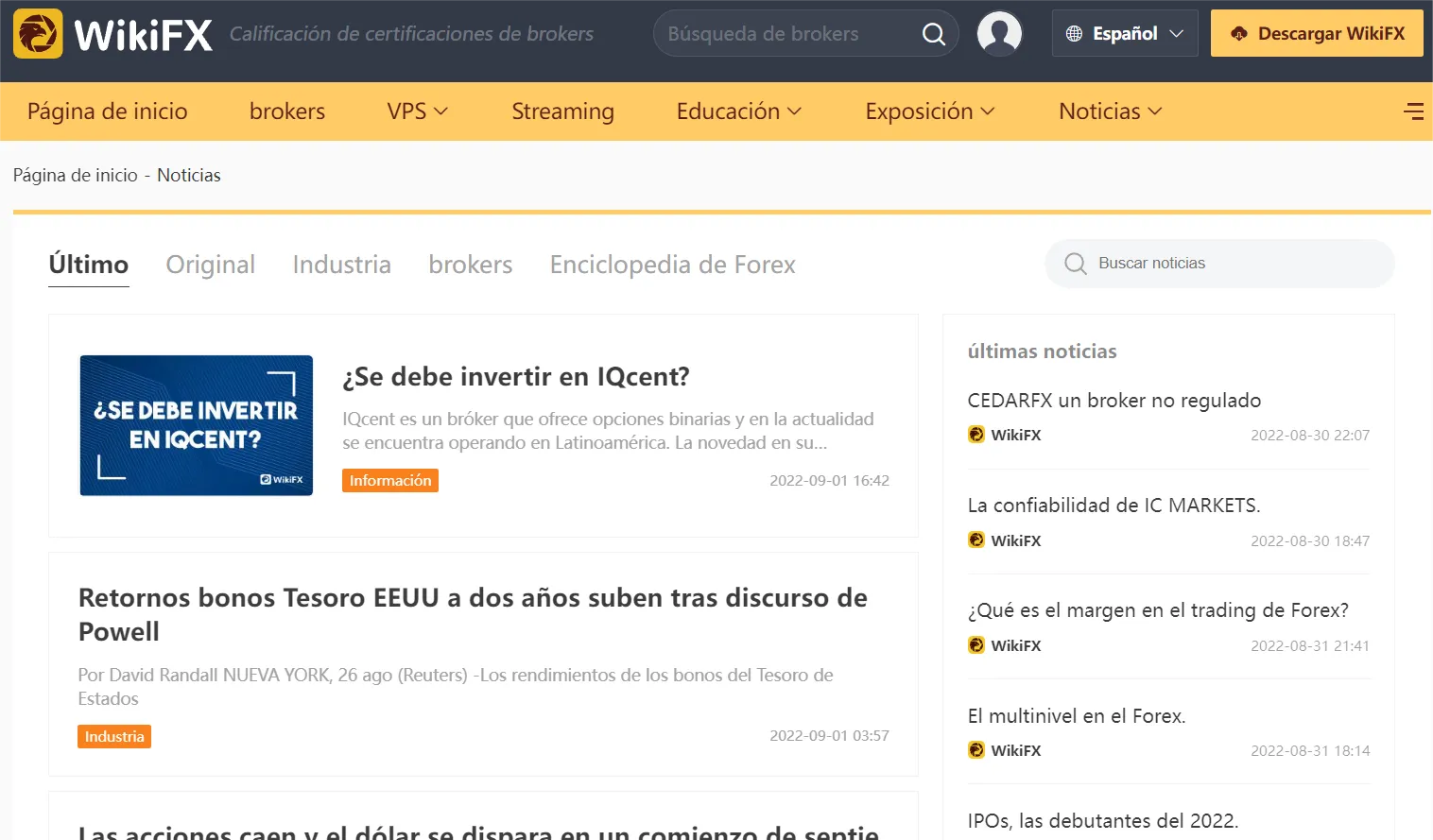The image size is (1433, 840).
Task: Switch to the Industria tab
Action: 342,265
